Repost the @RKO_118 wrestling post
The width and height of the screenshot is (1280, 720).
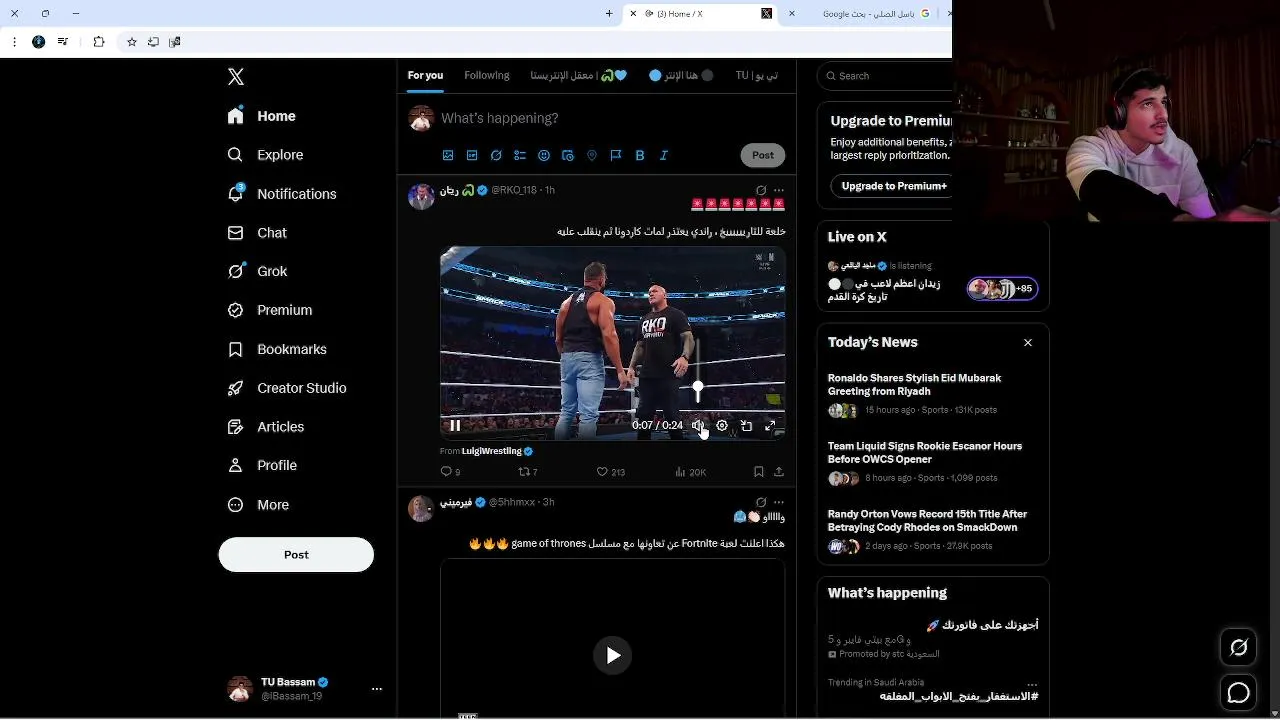click(527, 472)
